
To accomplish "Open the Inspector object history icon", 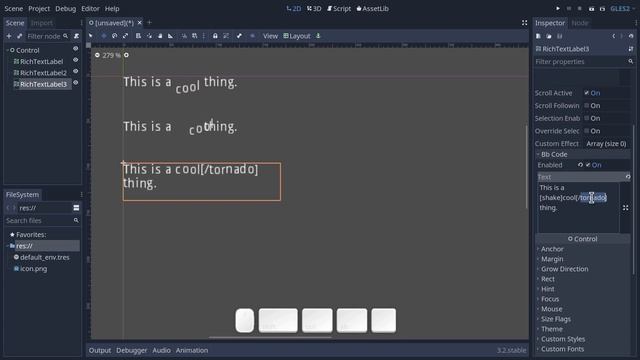I will tap(631, 36).
